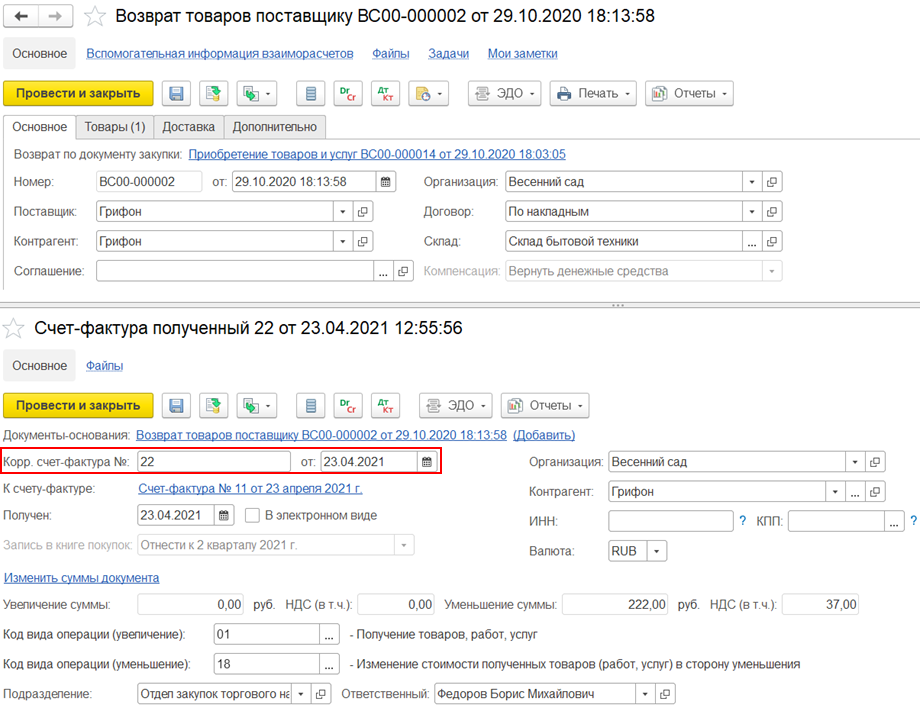The image size is (920, 709).
Task: Open Приобретение товаров и услуг ВС00-000014 link
Action: tap(377, 154)
